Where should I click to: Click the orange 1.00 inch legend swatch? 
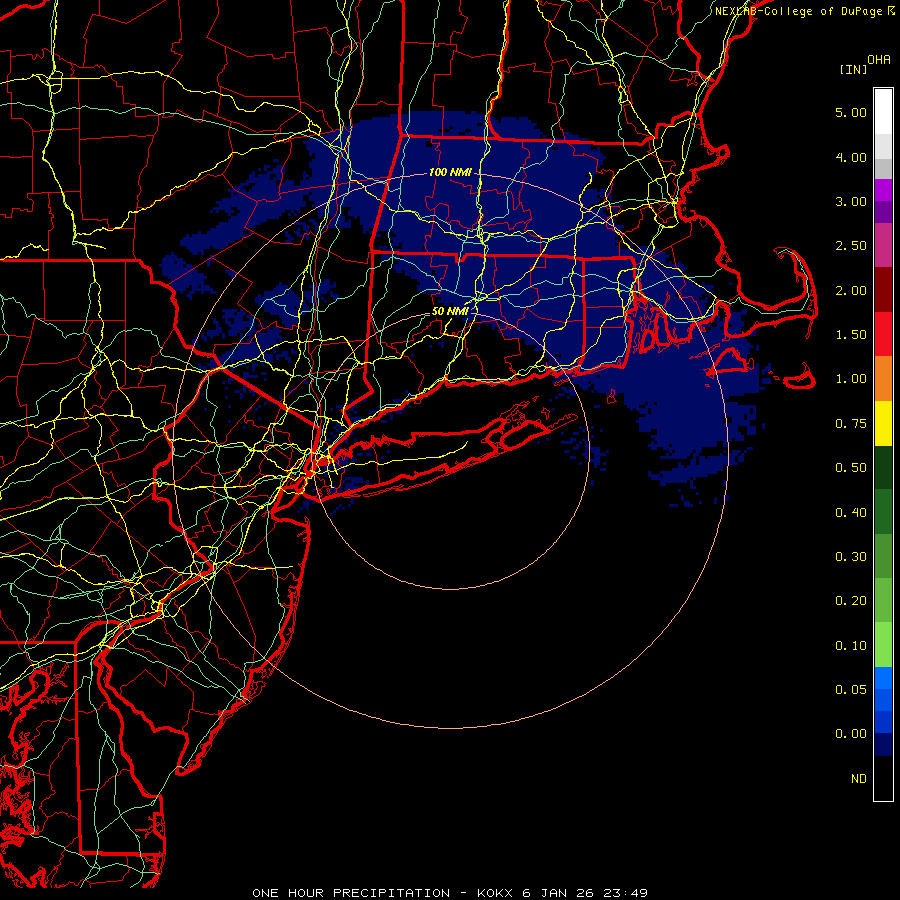click(883, 378)
